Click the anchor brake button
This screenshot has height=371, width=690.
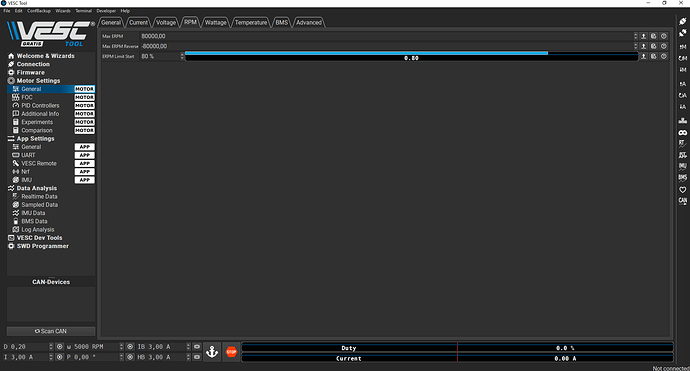pos(212,352)
